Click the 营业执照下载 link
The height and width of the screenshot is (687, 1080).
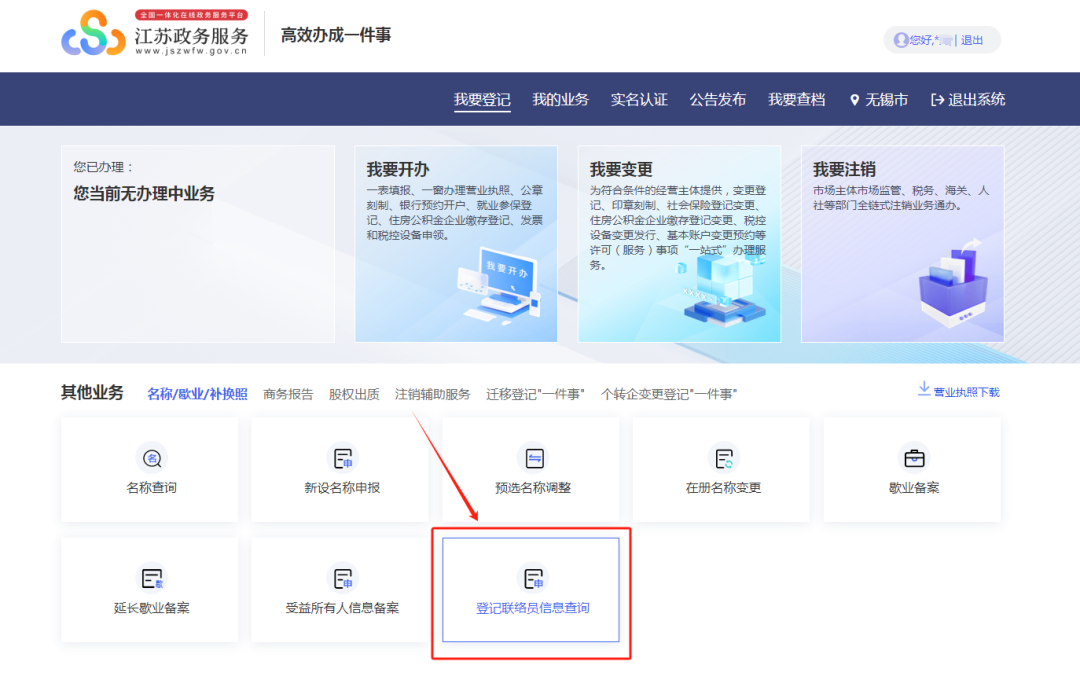point(966,392)
